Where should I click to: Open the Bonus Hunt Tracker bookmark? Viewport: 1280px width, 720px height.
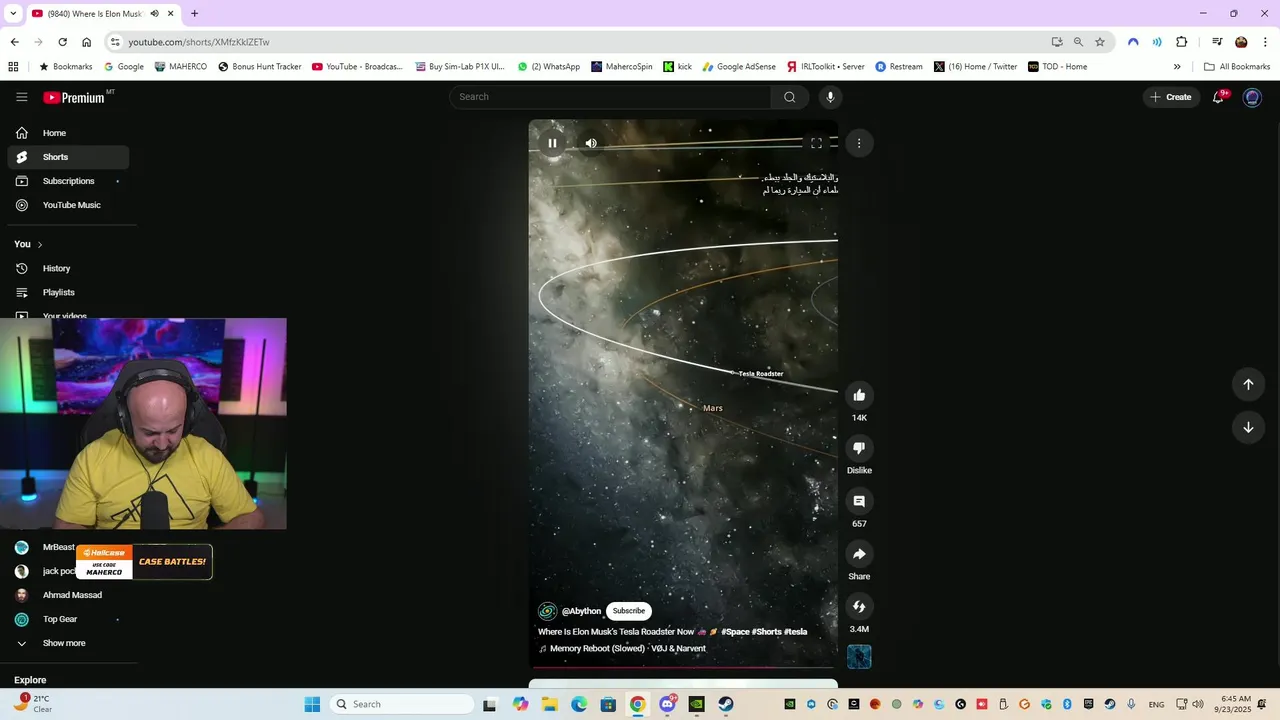(x=259, y=67)
